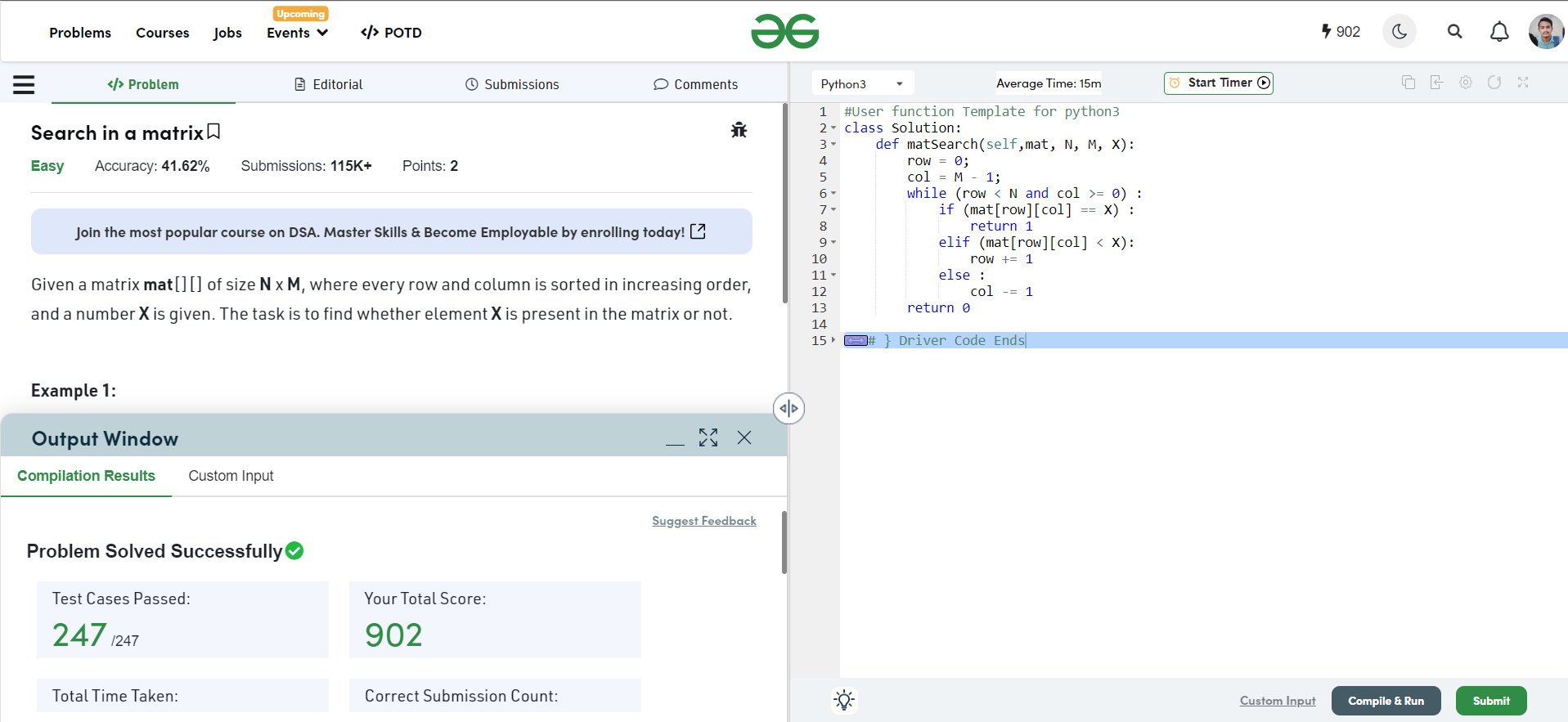Click the Points: 2 text

(x=430, y=166)
